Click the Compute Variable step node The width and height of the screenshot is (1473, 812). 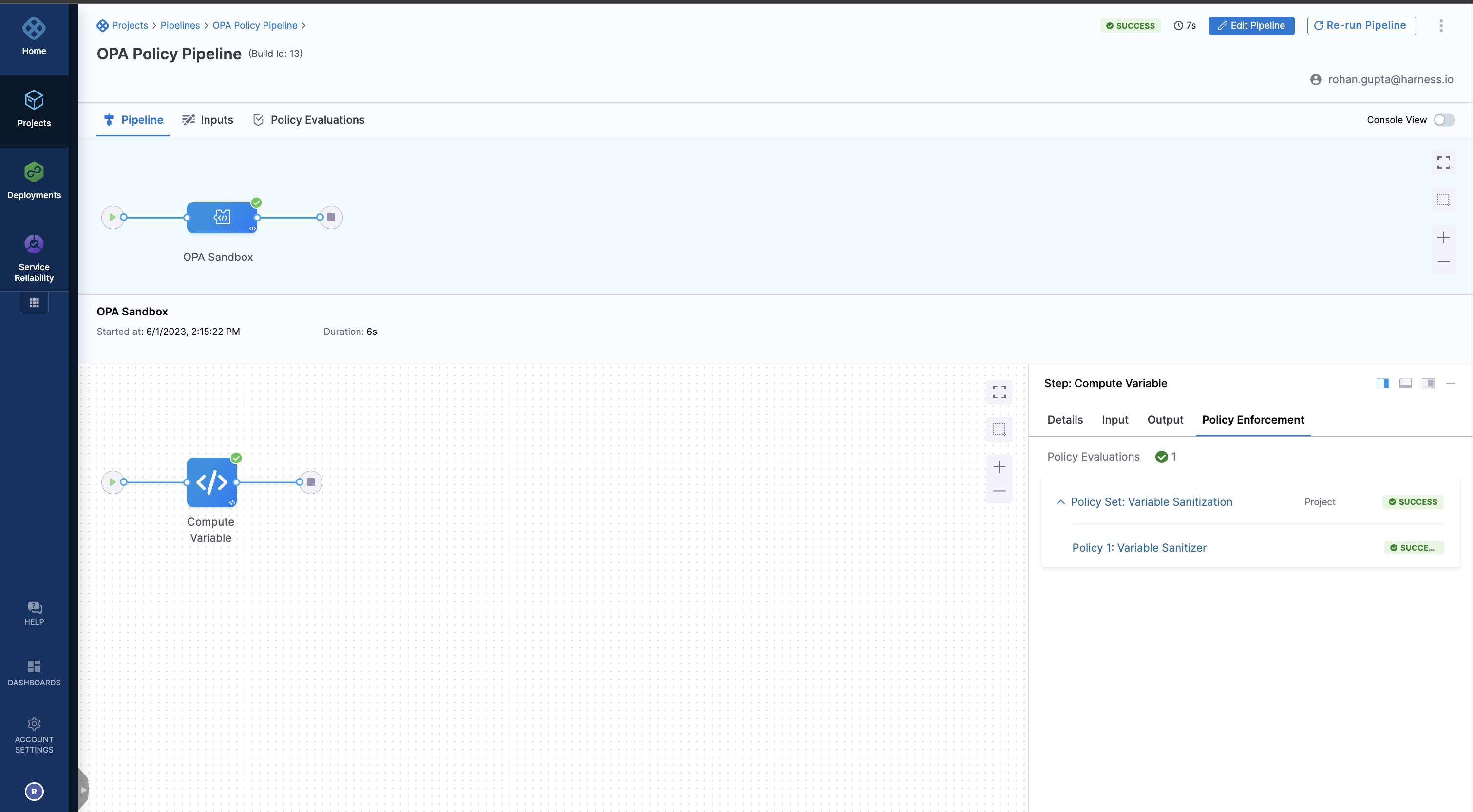tap(211, 482)
